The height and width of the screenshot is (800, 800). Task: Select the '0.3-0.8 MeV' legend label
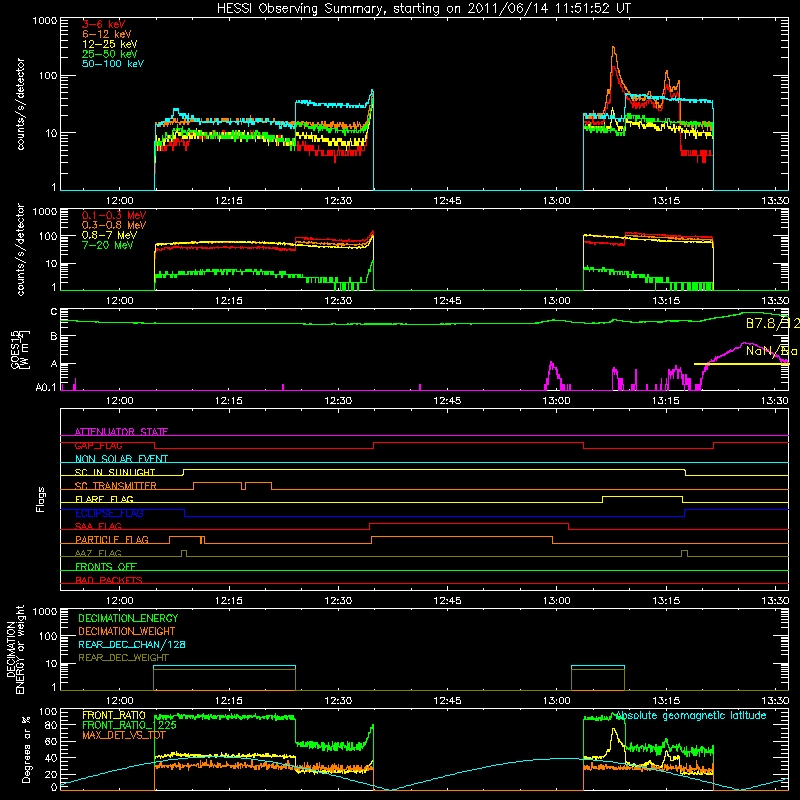click(114, 225)
